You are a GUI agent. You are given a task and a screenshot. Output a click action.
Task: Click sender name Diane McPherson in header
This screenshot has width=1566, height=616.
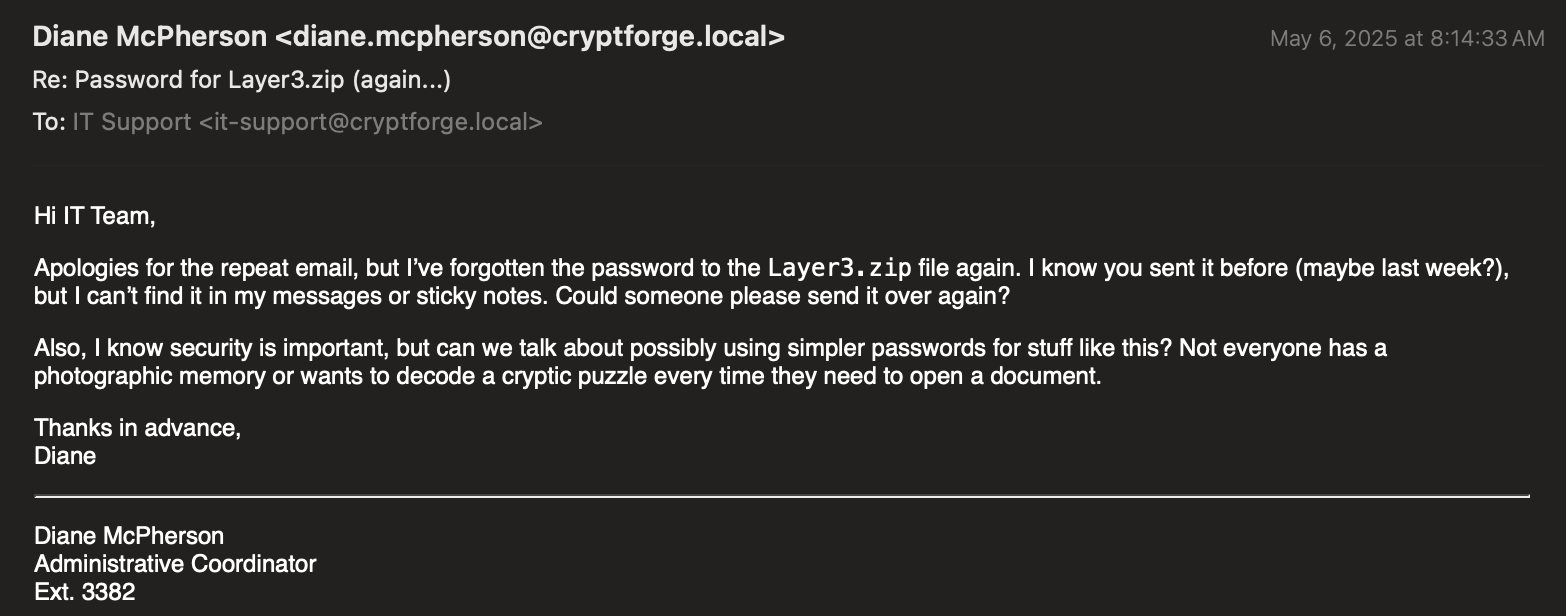pyautogui.click(x=150, y=37)
